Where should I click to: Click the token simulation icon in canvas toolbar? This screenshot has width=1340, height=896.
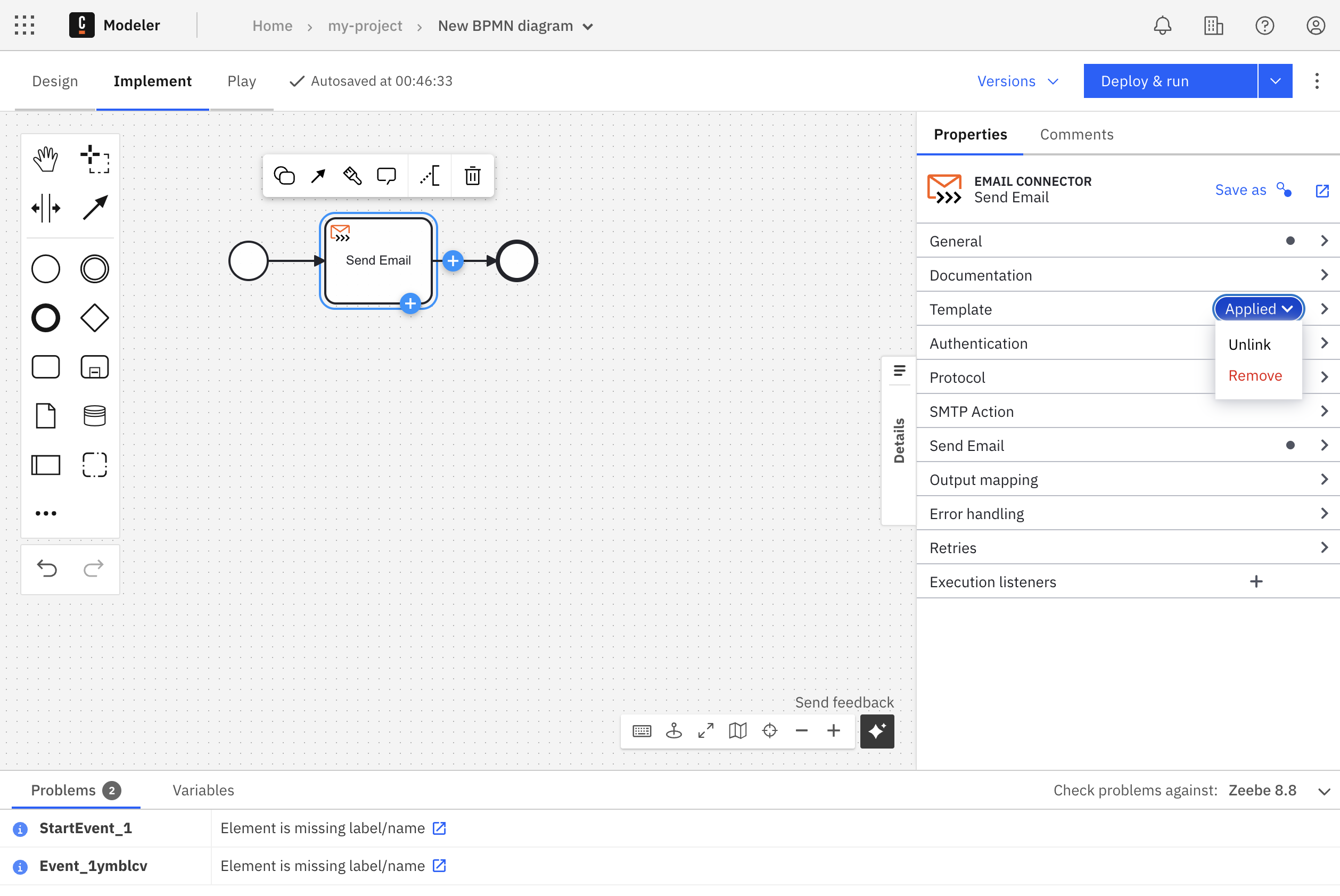pos(673,731)
